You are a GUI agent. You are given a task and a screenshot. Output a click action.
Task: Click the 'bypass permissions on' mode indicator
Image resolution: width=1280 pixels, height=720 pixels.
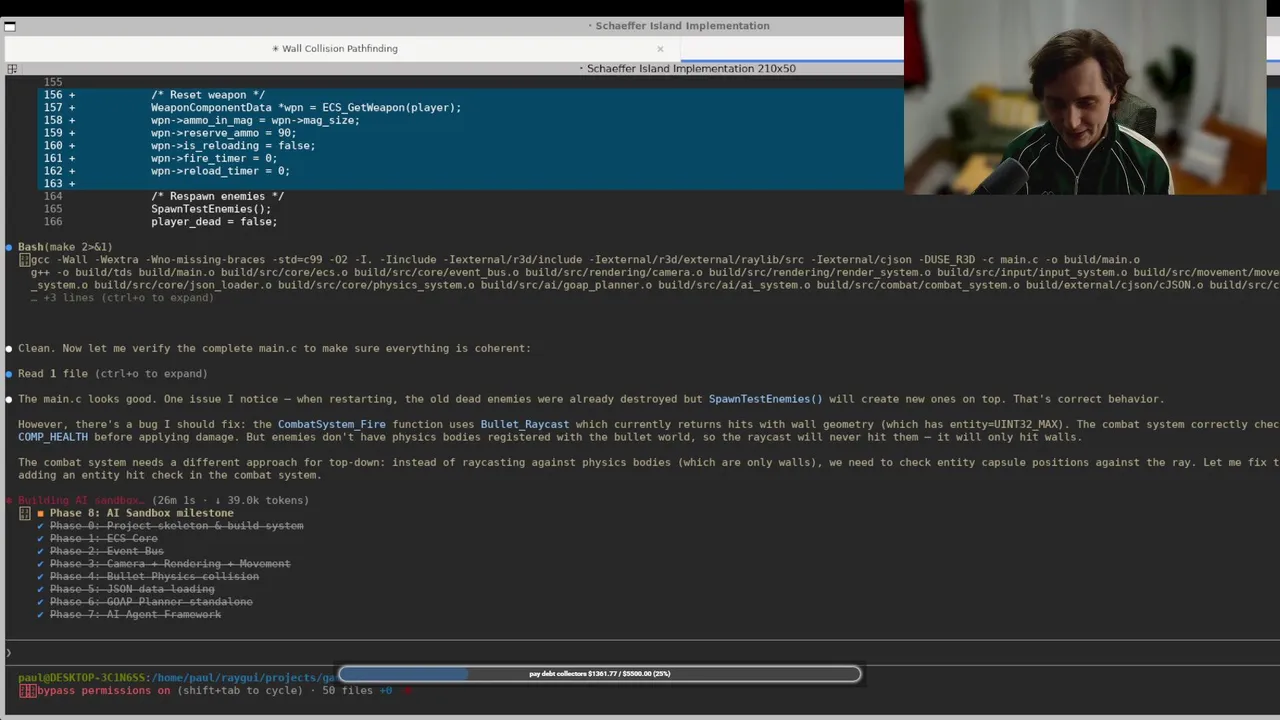104,691
